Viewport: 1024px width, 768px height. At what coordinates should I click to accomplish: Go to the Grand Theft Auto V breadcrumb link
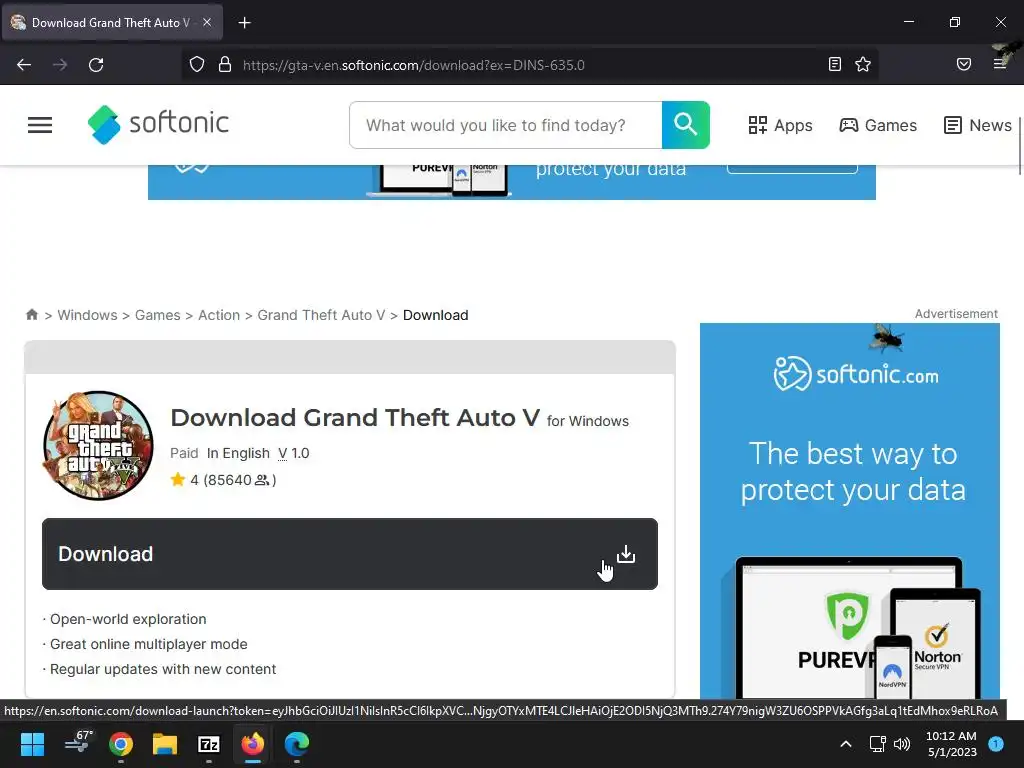(x=321, y=315)
